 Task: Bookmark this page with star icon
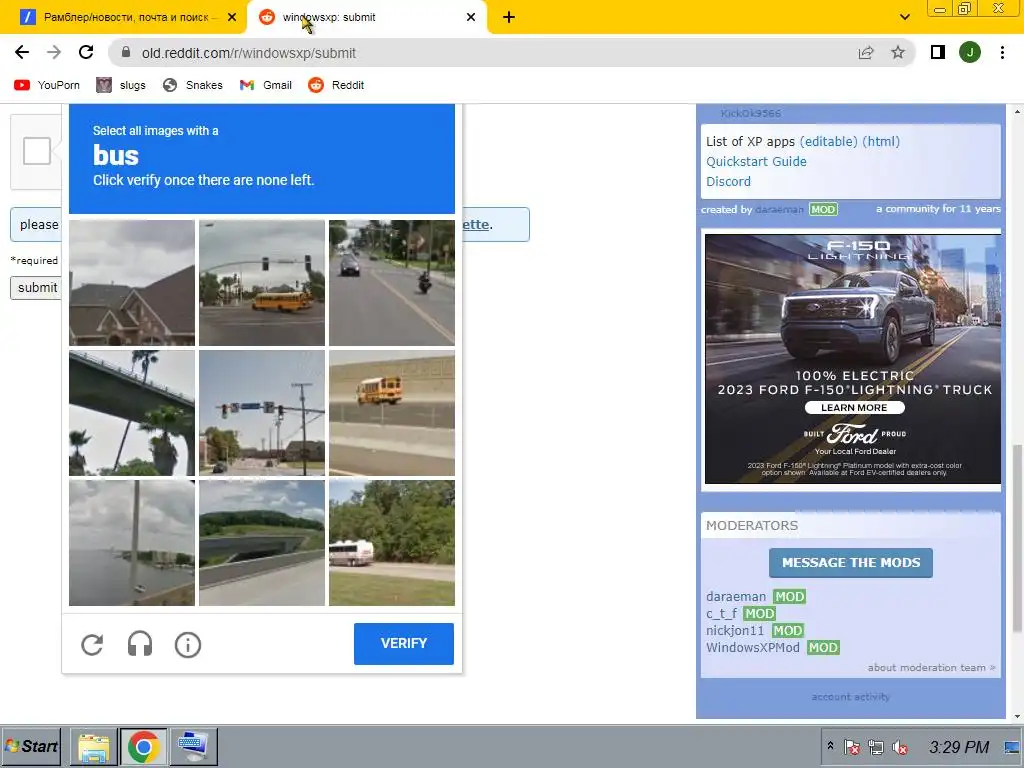(898, 52)
